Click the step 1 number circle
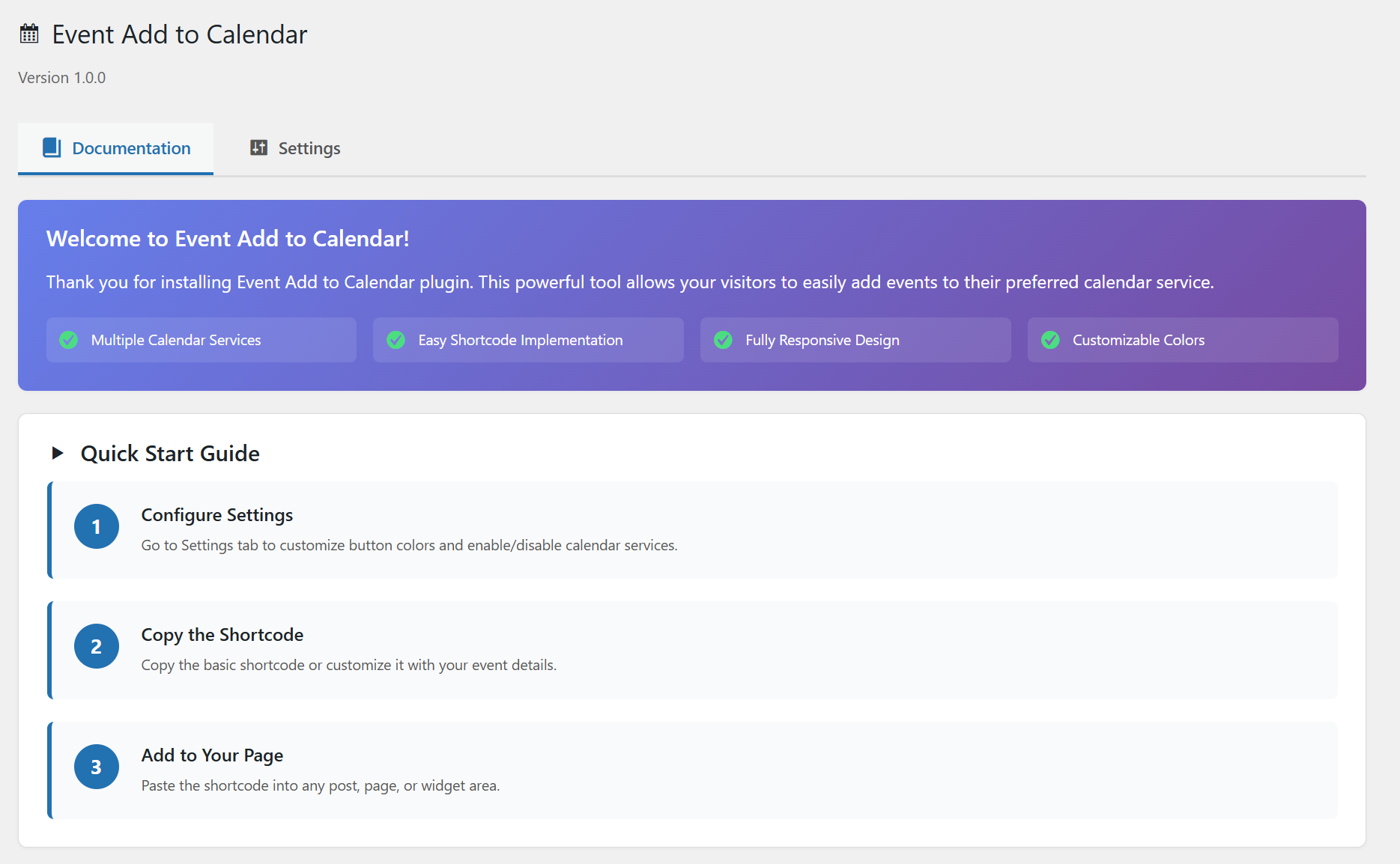 tap(97, 526)
